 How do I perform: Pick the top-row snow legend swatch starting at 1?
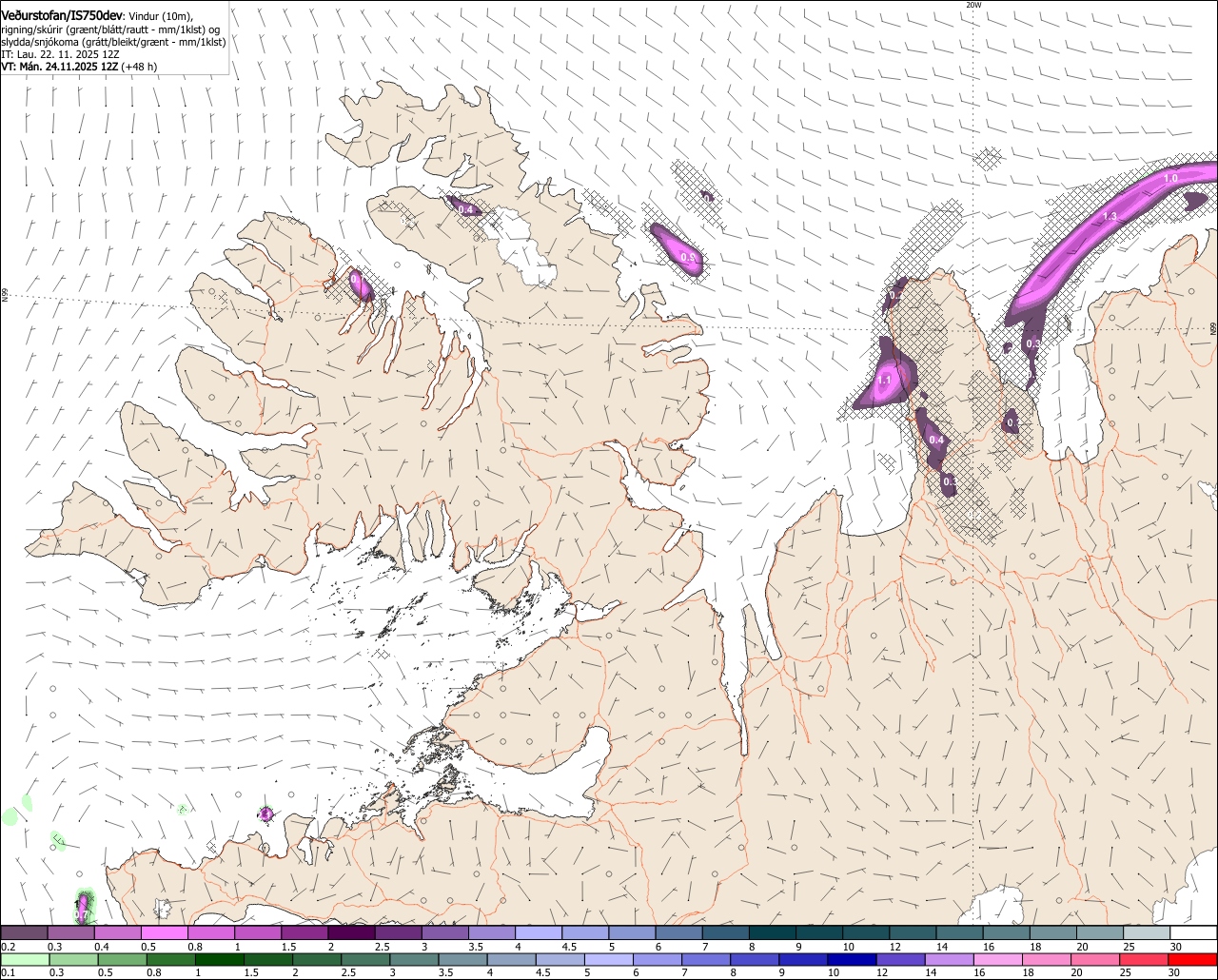[x=258, y=933]
